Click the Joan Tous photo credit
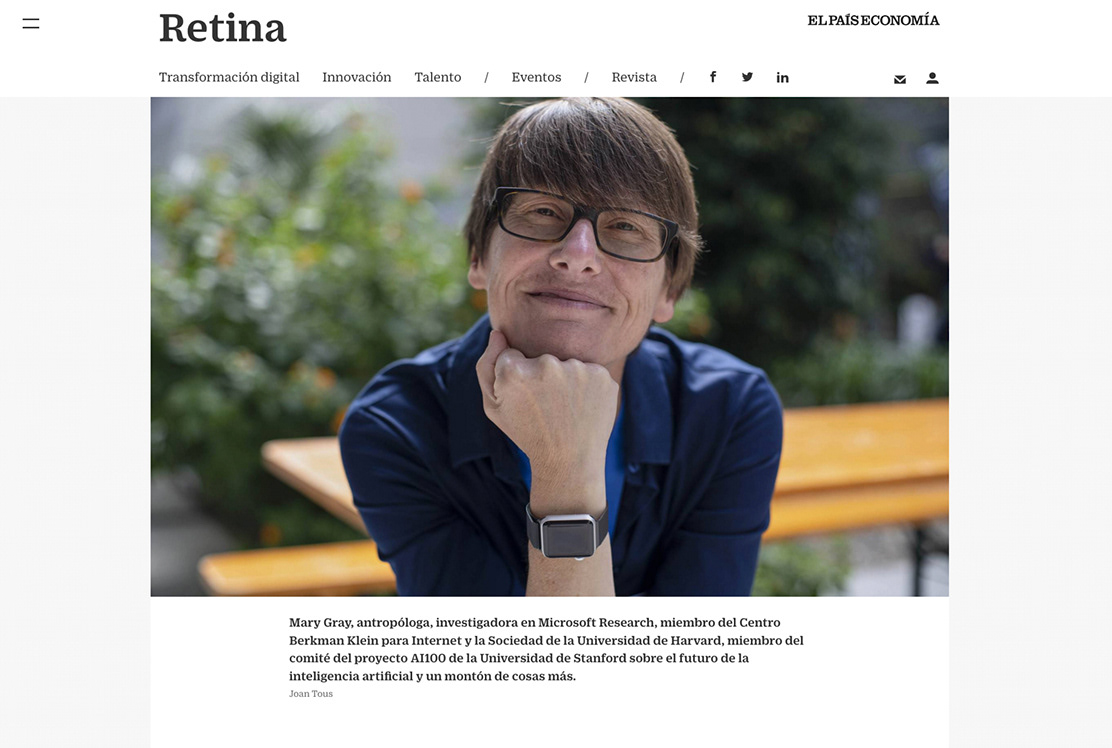Viewport: 1112px width, 748px height. click(311, 694)
